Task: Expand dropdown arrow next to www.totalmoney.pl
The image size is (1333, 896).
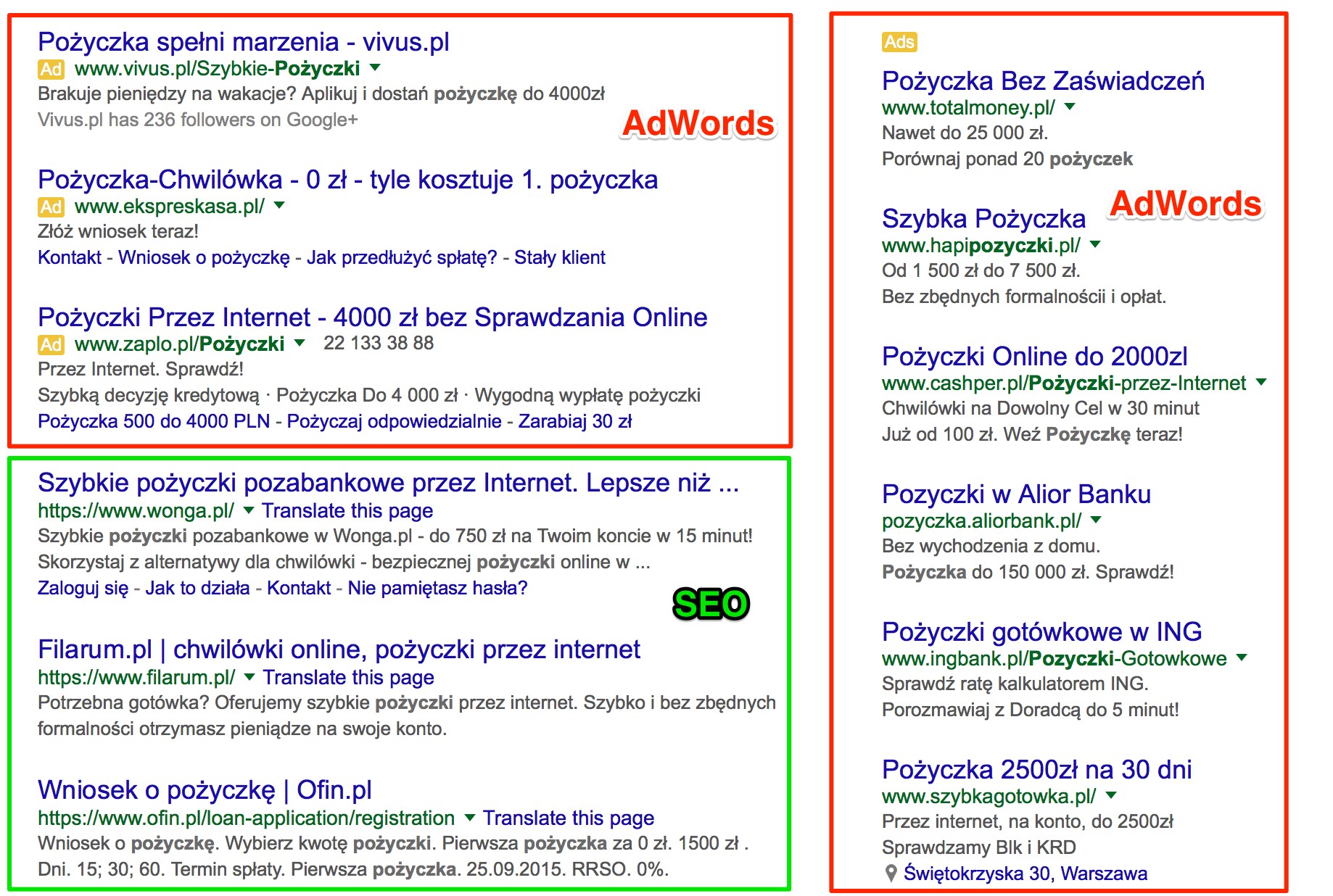Action: click(1070, 107)
